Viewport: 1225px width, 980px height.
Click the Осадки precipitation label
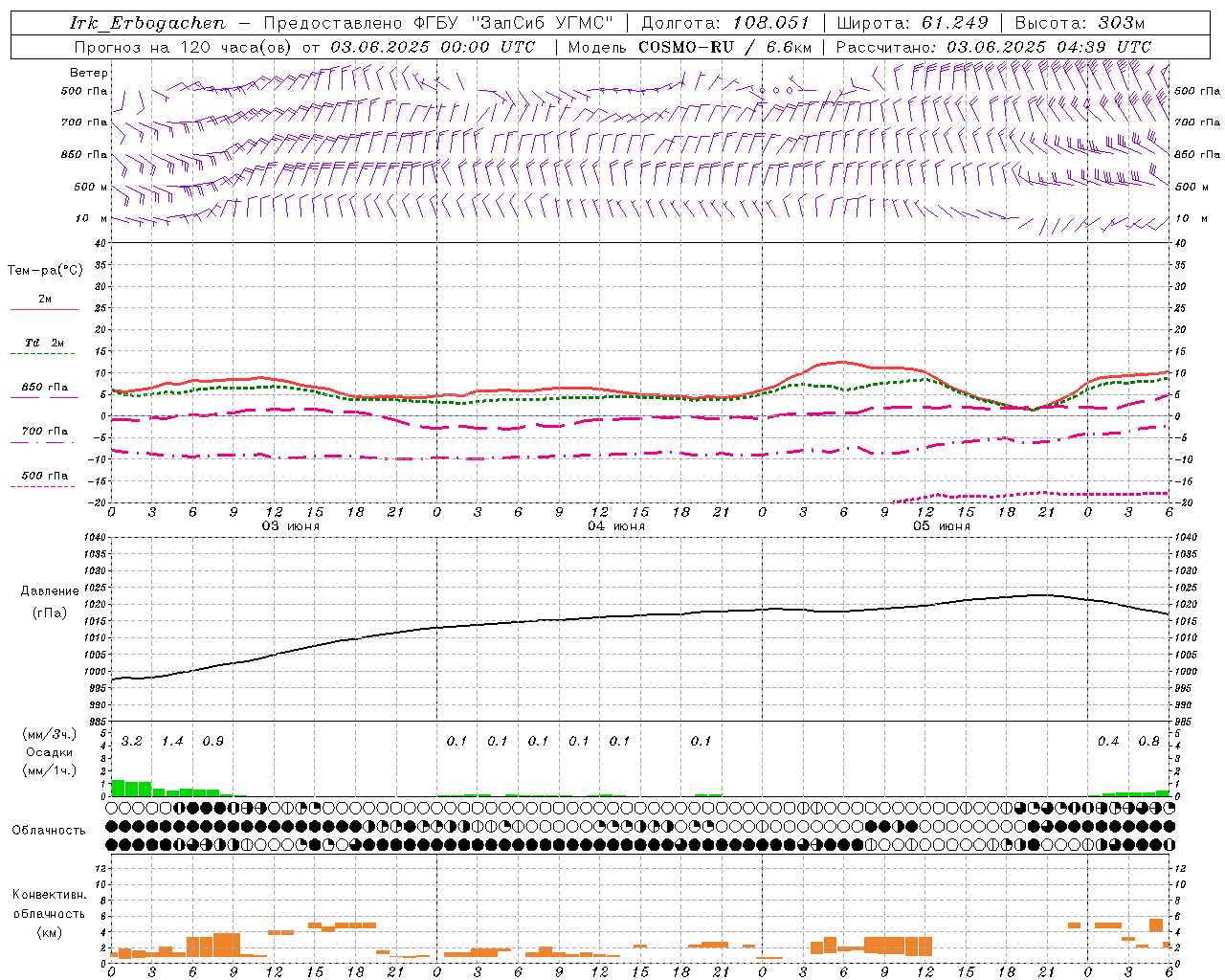pyautogui.click(x=49, y=753)
